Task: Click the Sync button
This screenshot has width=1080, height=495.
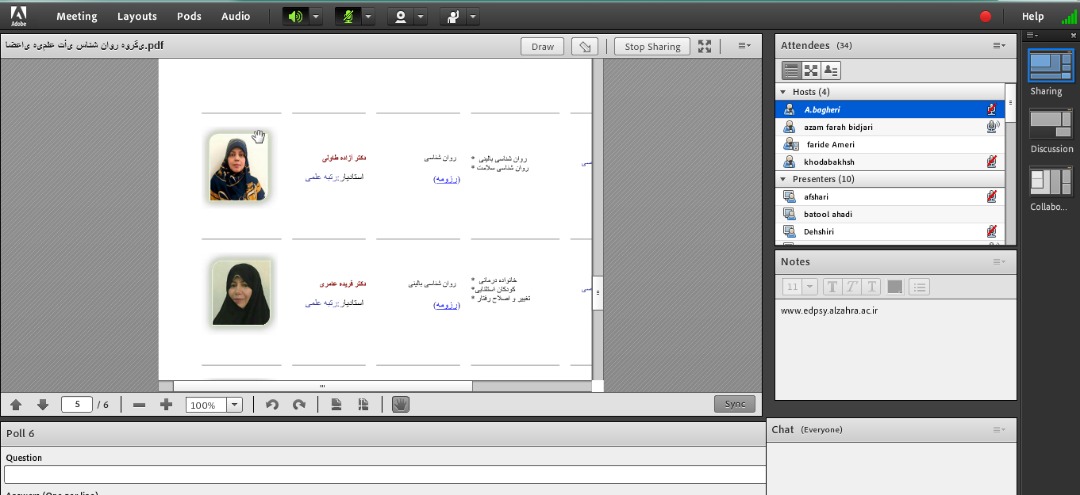Action: pos(735,404)
